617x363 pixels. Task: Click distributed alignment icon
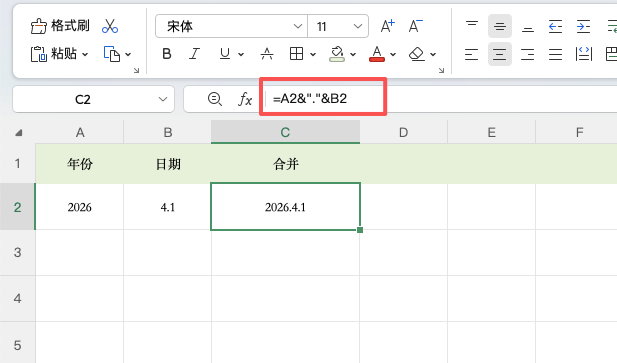coord(584,54)
